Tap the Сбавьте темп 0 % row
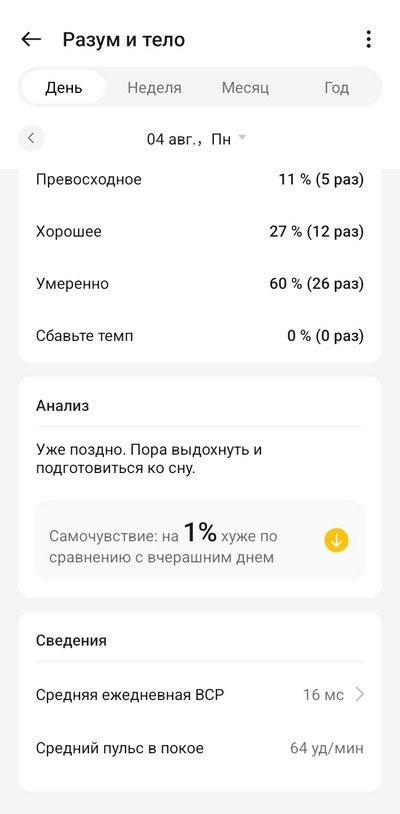 [200, 335]
